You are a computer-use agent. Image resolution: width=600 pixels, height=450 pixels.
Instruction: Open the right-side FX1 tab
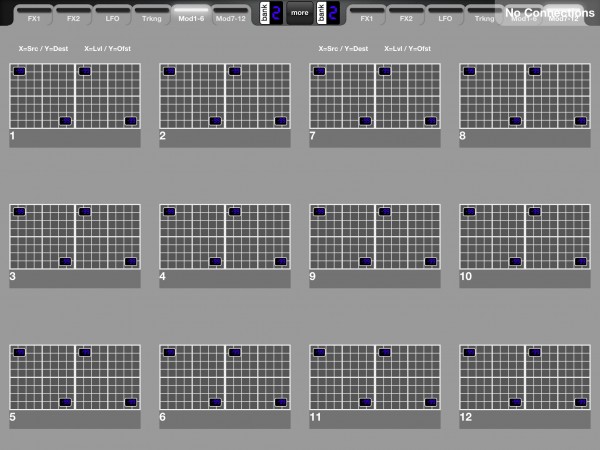point(367,16)
